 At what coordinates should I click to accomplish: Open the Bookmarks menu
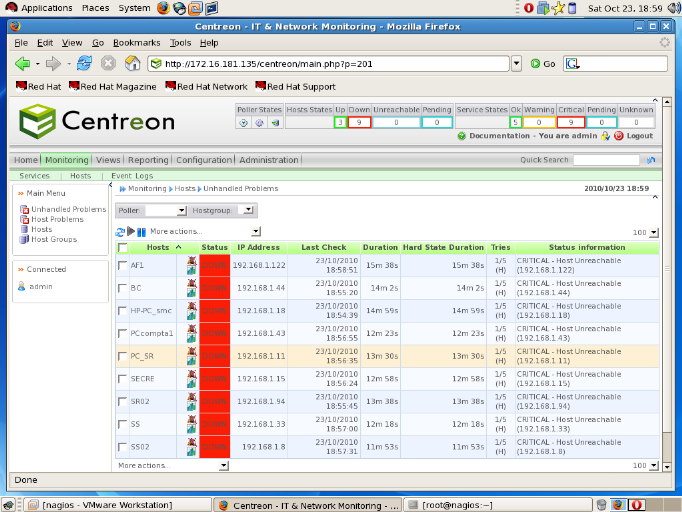pos(136,43)
